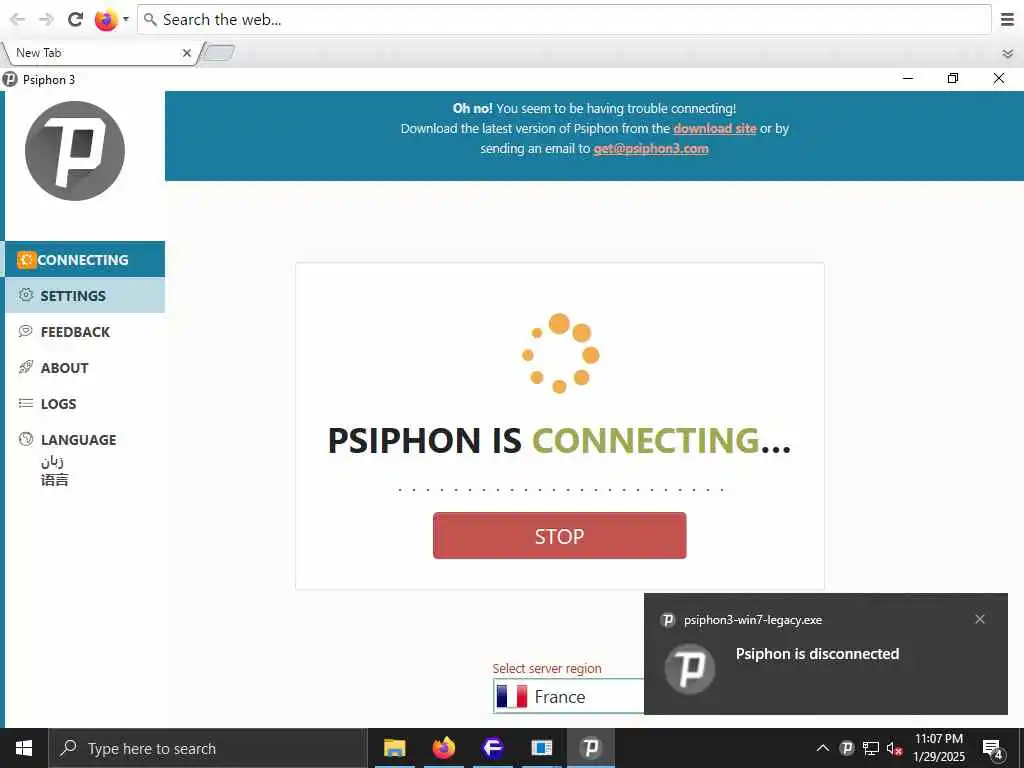Close the New Tab tab
The image size is (1024, 768).
187,53
